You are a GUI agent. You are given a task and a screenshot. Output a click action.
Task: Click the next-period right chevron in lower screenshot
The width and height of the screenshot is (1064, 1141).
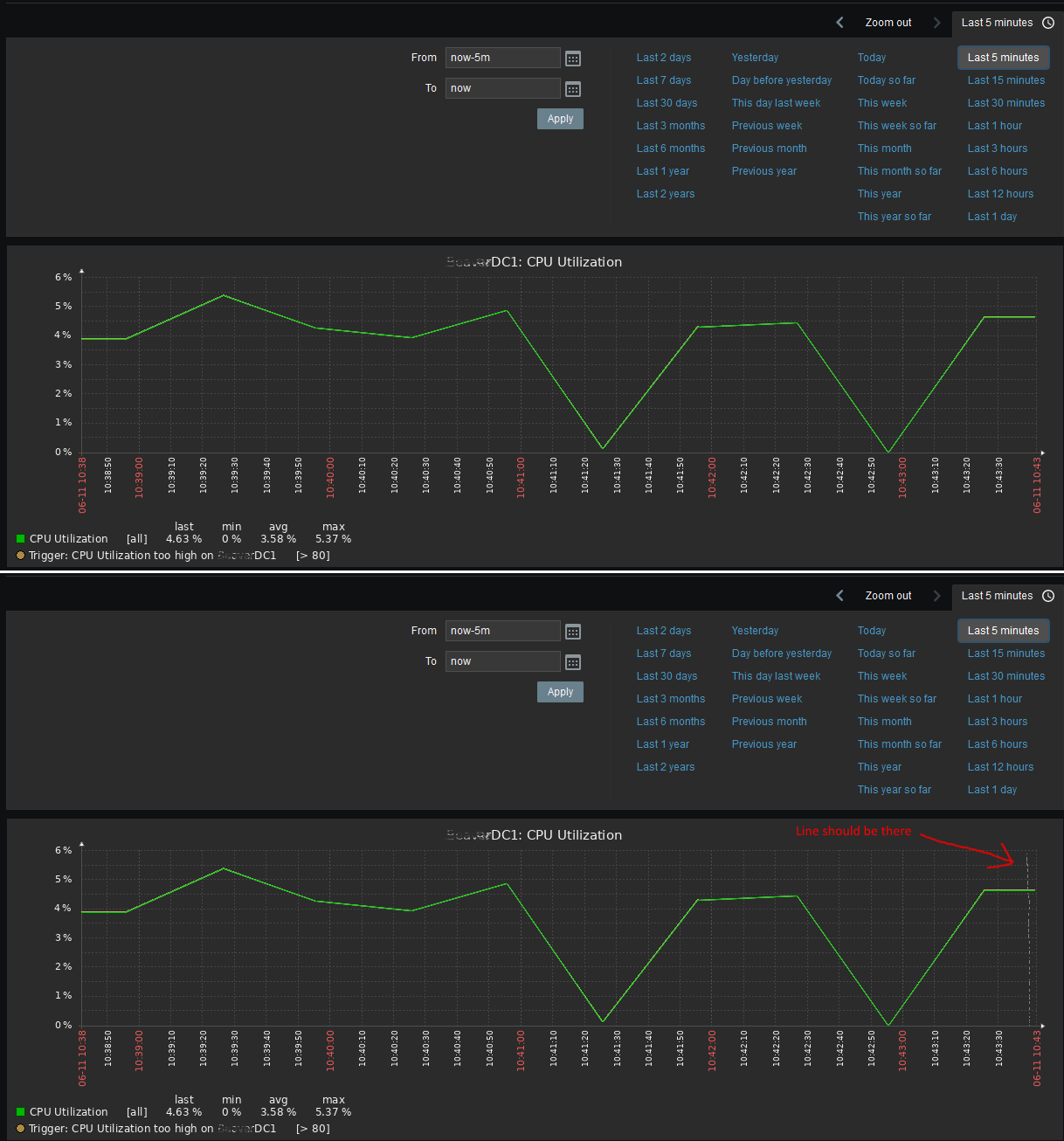click(x=936, y=596)
